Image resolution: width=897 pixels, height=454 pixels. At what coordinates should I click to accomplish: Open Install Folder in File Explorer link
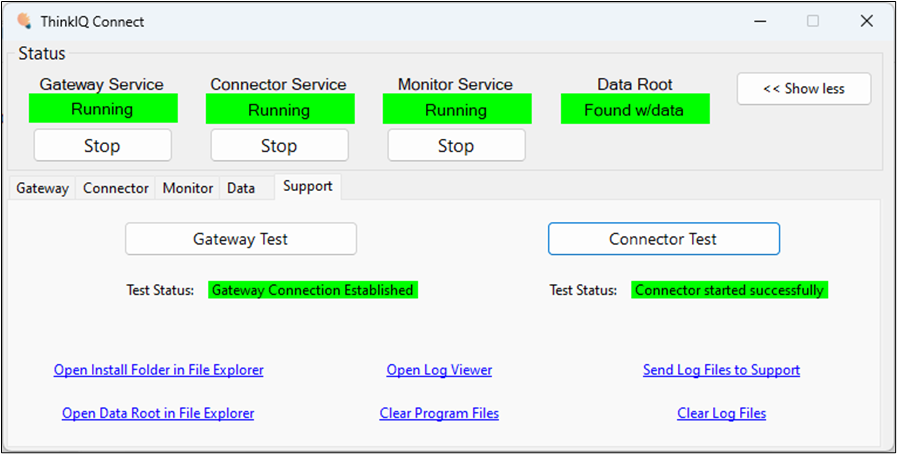[158, 370]
